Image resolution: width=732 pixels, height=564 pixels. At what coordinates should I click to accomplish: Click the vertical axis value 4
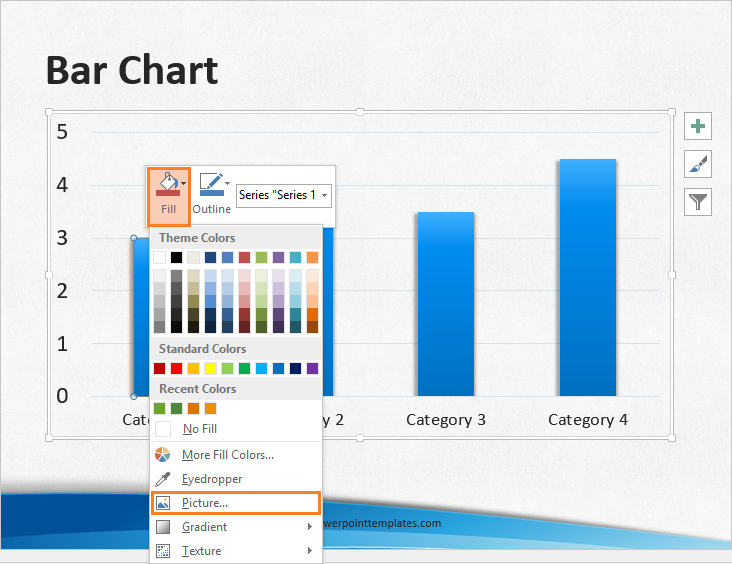(x=62, y=185)
